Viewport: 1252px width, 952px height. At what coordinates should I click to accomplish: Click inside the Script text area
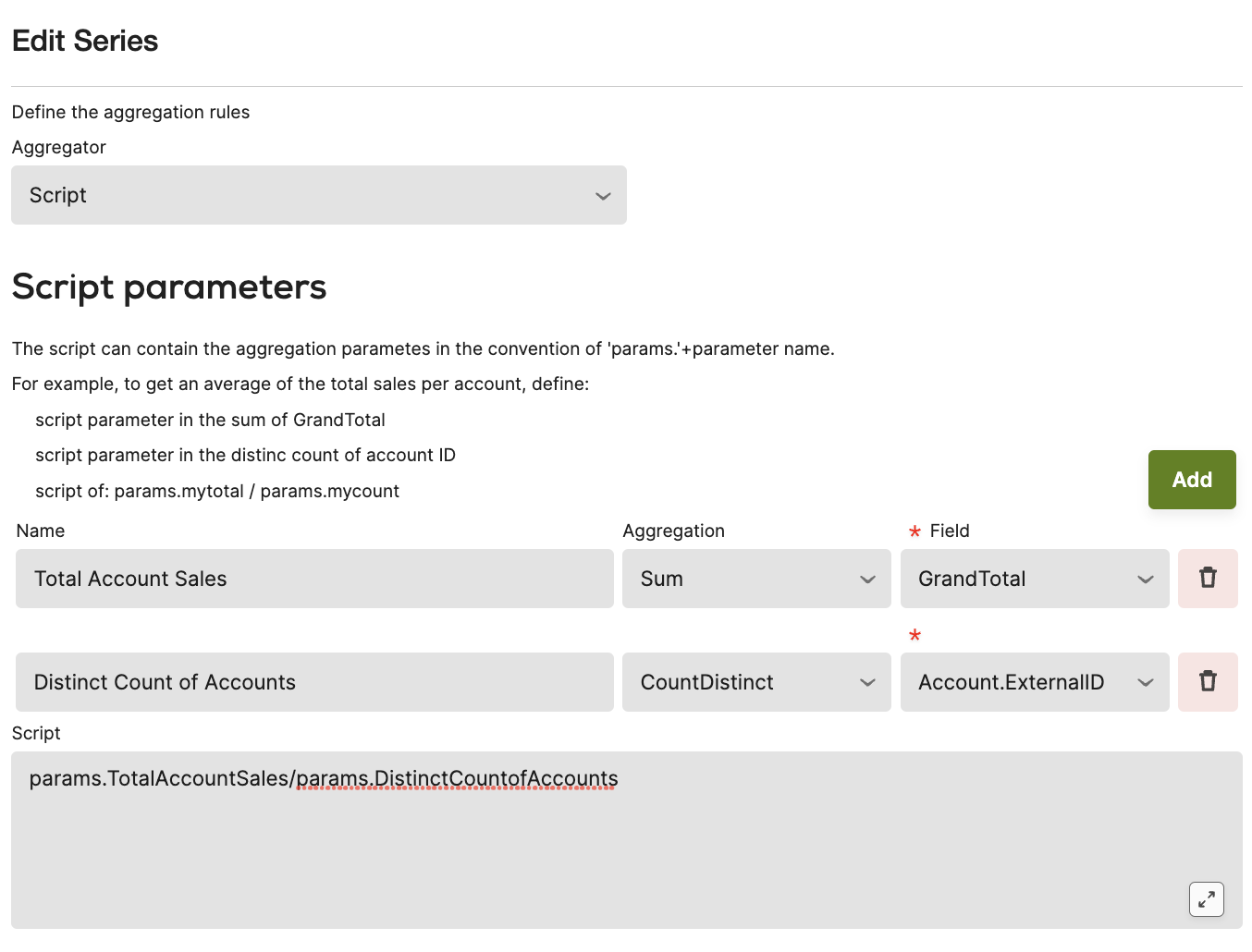(x=627, y=840)
